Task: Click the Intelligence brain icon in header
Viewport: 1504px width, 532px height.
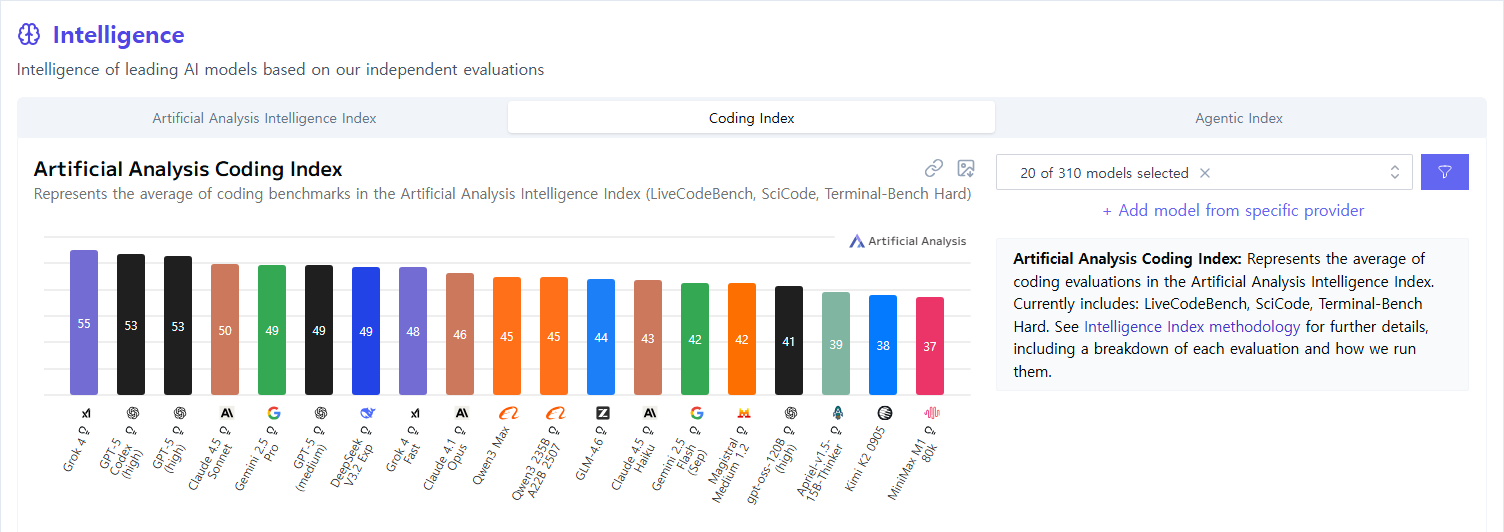Action: pyautogui.click(x=29, y=35)
